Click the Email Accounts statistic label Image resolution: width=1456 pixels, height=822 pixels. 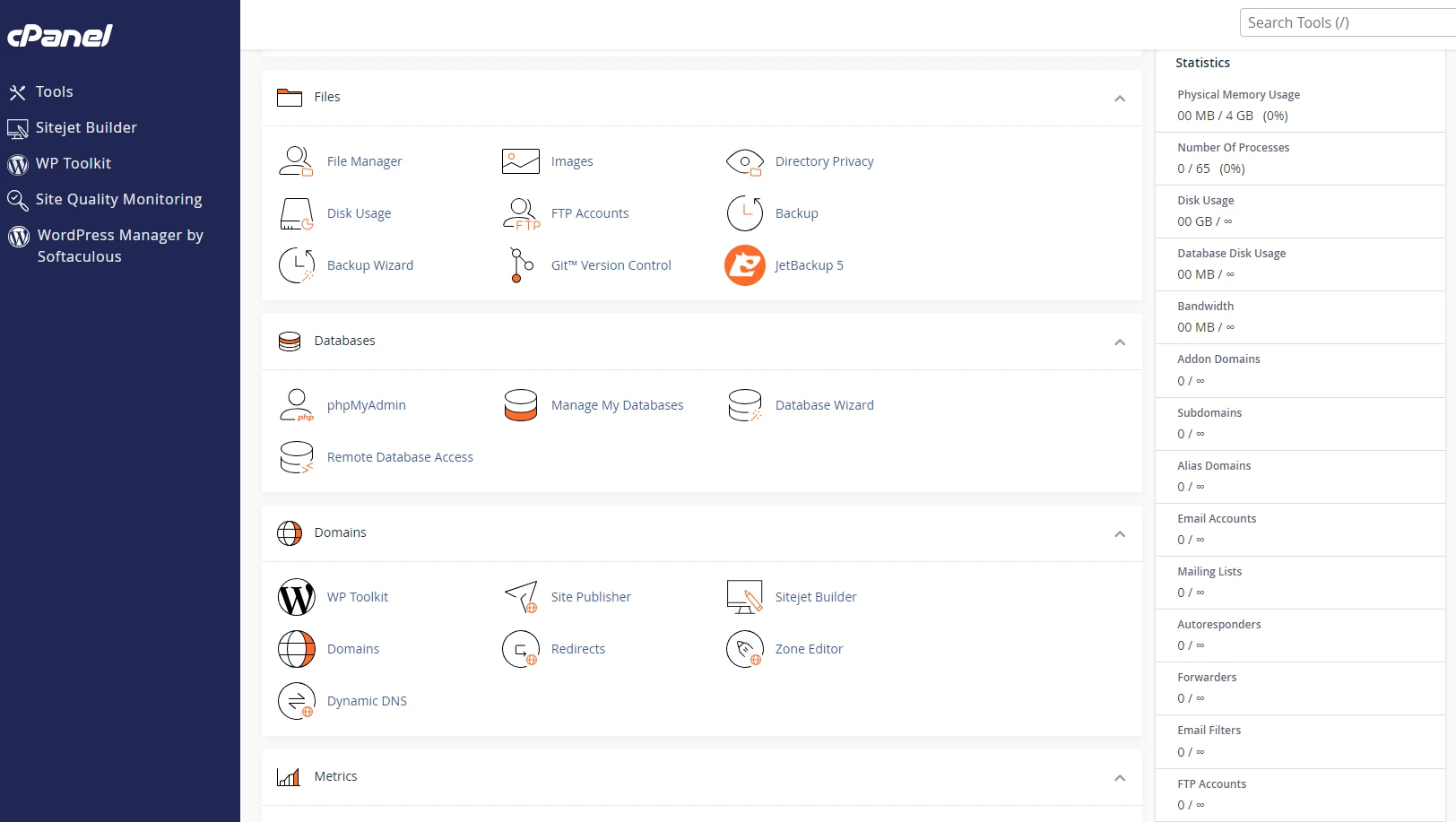click(x=1217, y=519)
